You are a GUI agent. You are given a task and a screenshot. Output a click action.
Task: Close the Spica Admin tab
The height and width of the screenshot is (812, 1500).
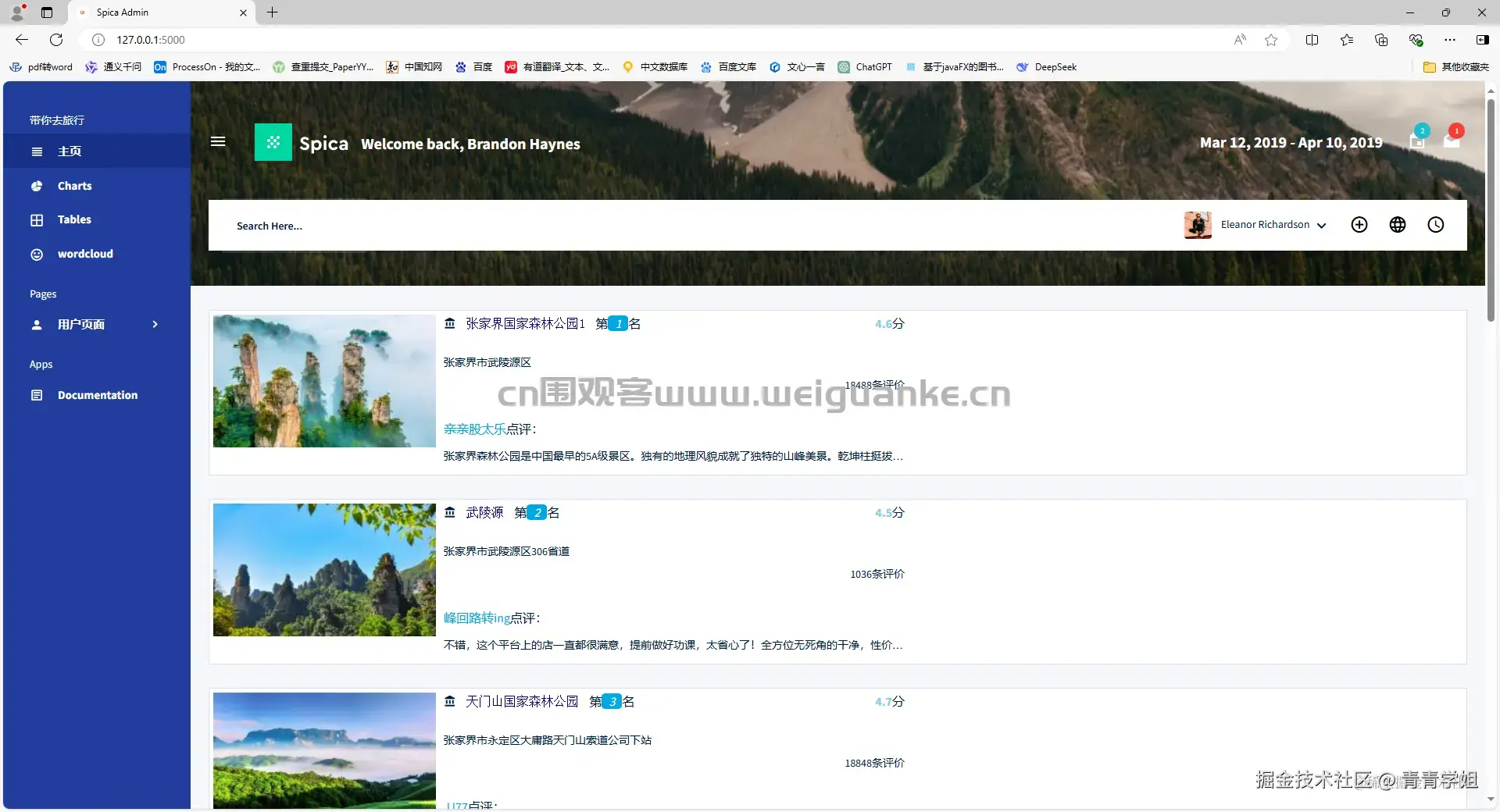(x=243, y=12)
